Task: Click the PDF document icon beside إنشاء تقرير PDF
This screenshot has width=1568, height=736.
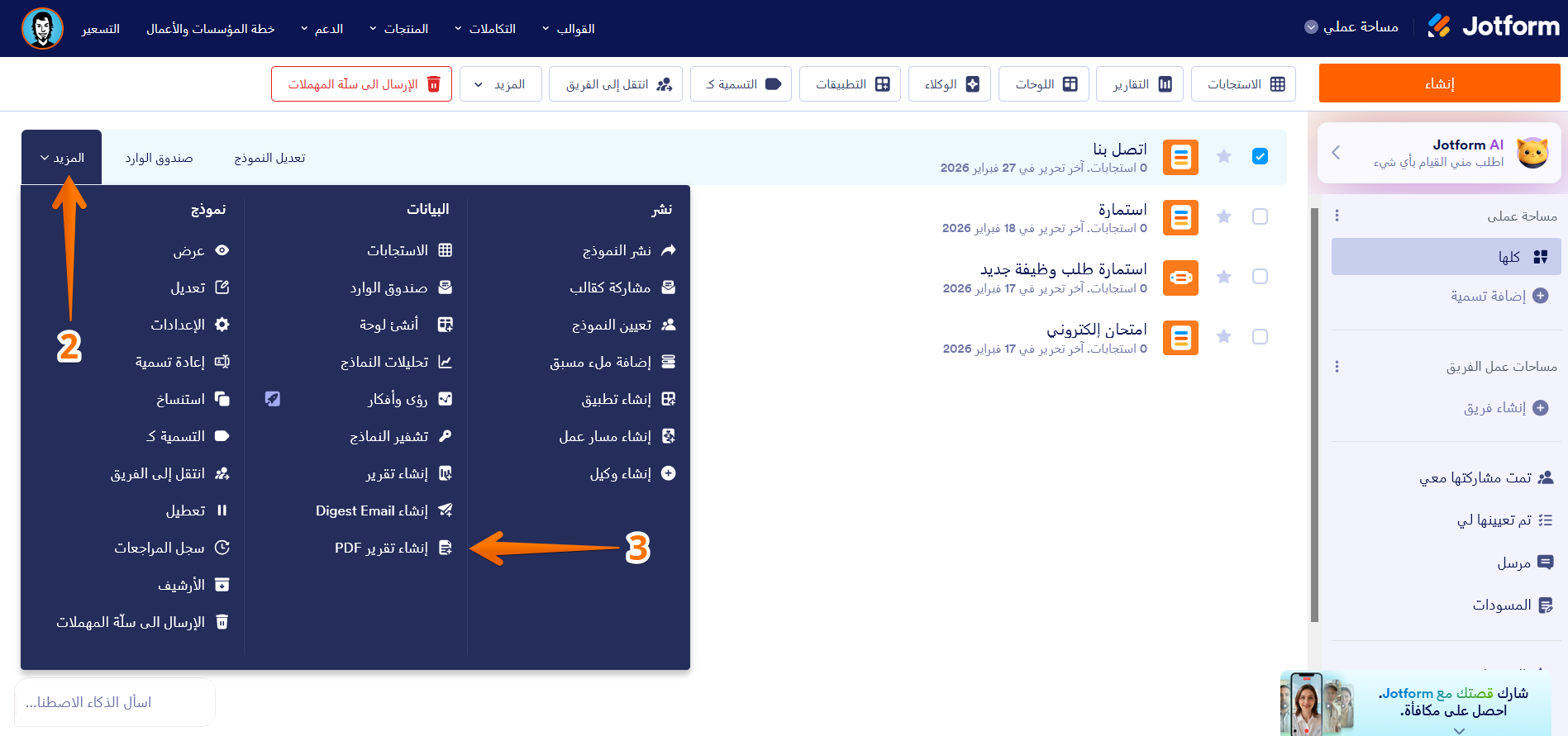Action: pyautogui.click(x=445, y=548)
